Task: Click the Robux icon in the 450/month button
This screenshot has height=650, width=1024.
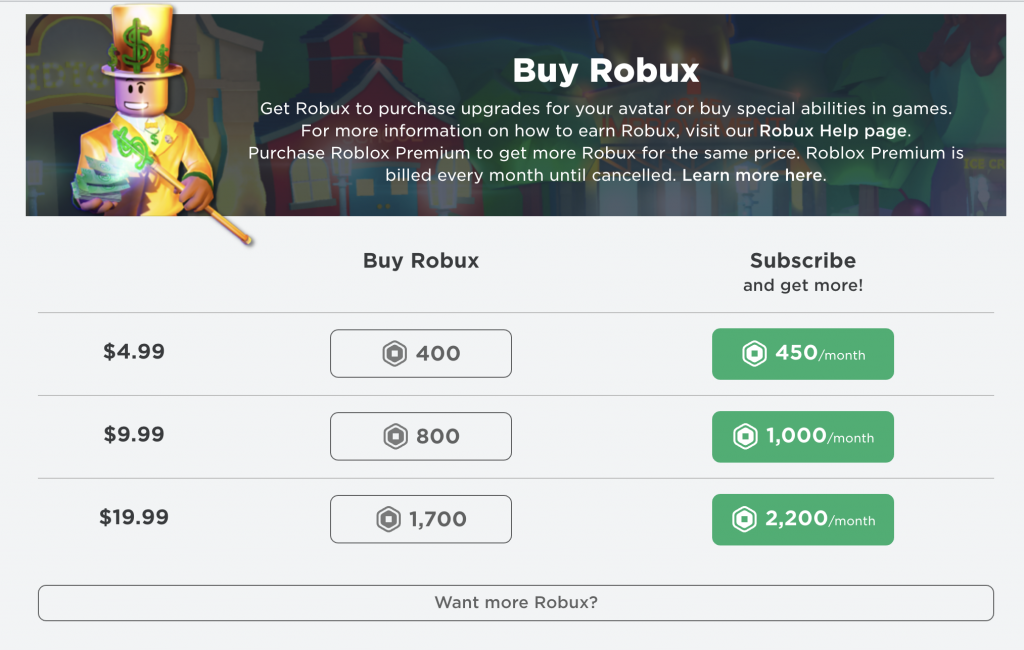Action: coord(757,353)
